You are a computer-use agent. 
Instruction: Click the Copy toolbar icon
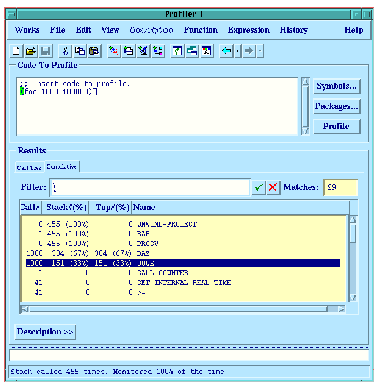80,51
